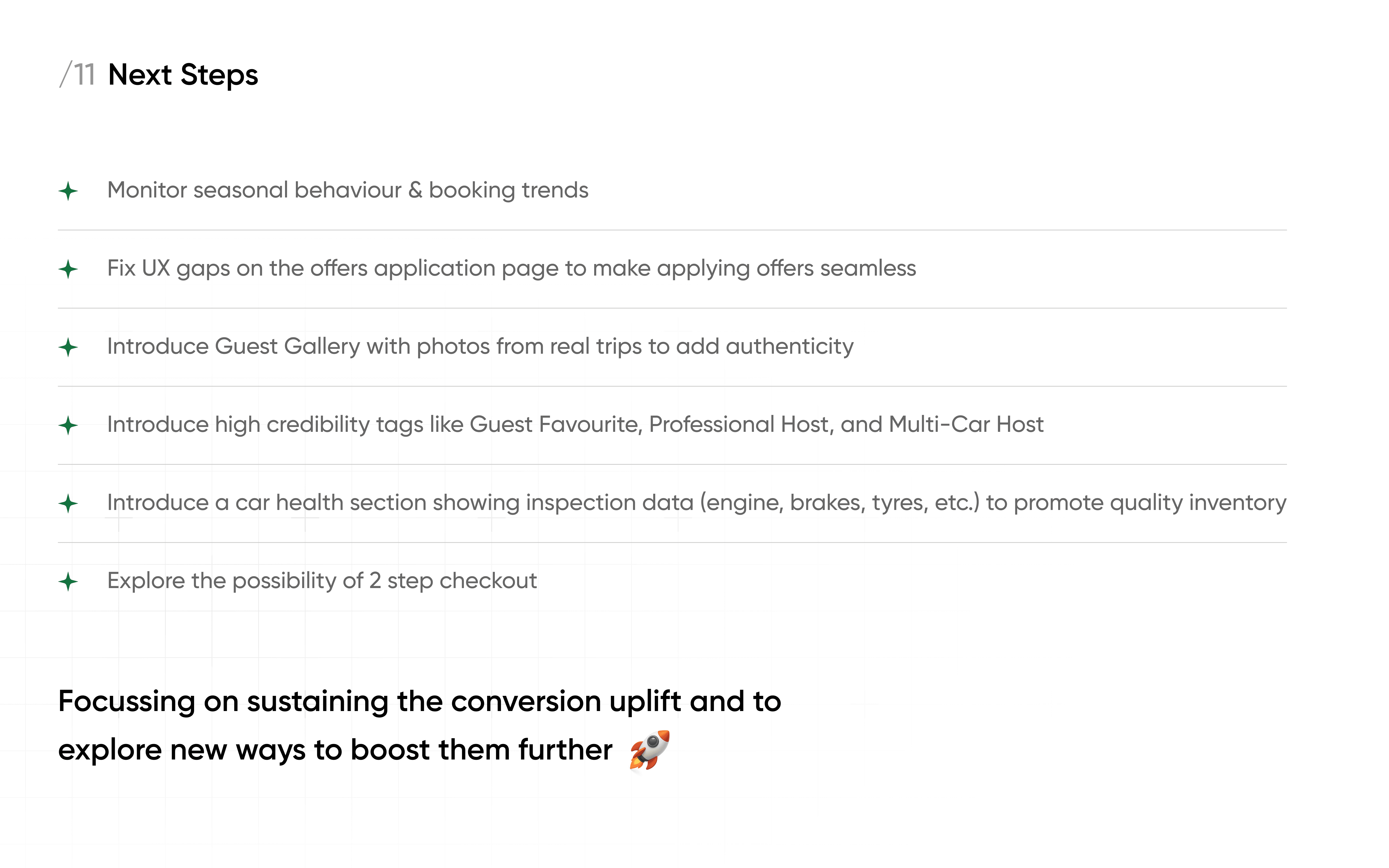The height and width of the screenshot is (868, 1389).
Task: Click the star bullet beside car health section
Action: (x=68, y=503)
